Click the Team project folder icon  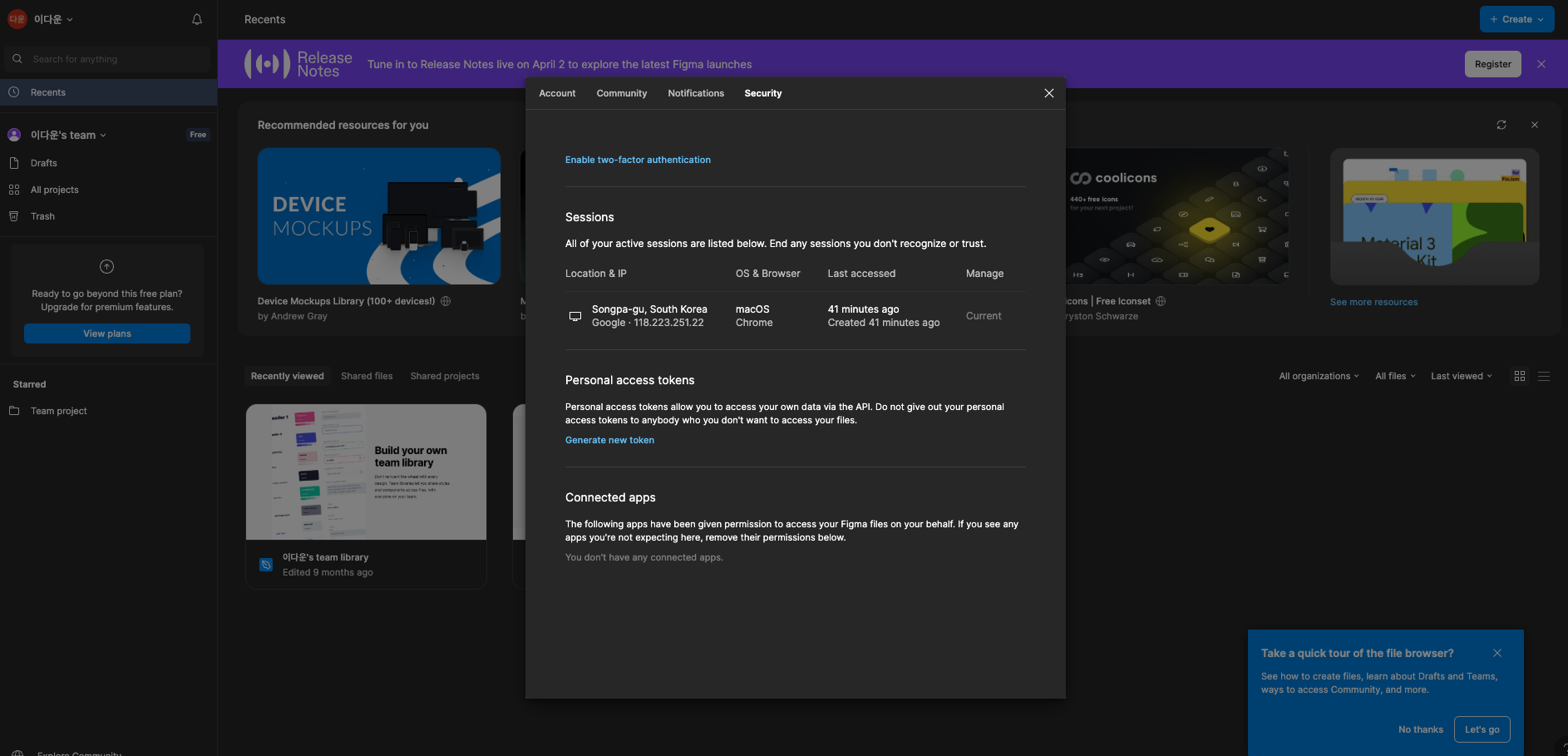pos(14,411)
